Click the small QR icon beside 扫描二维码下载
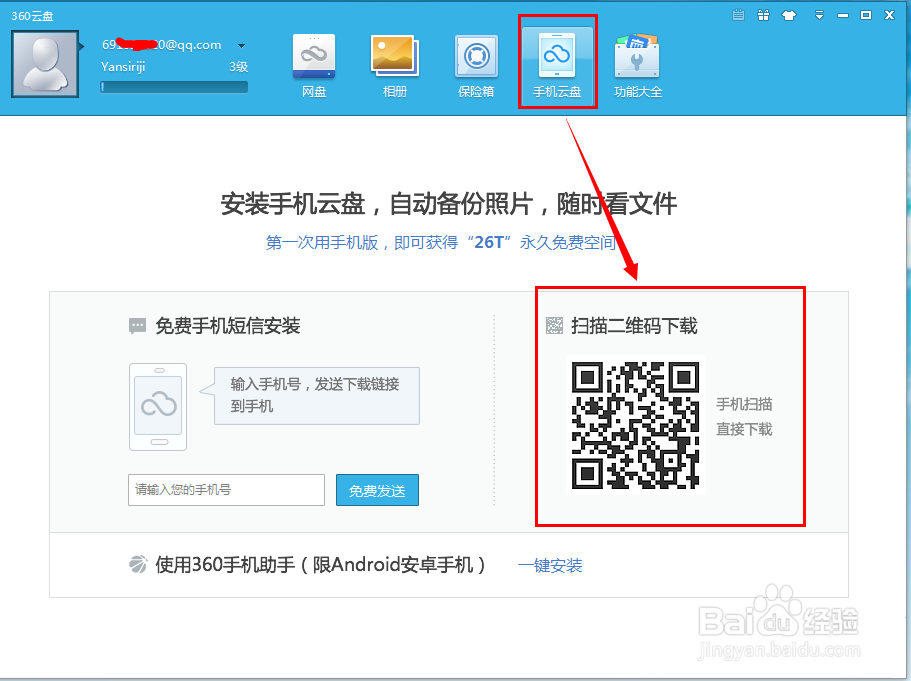 tap(555, 326)
